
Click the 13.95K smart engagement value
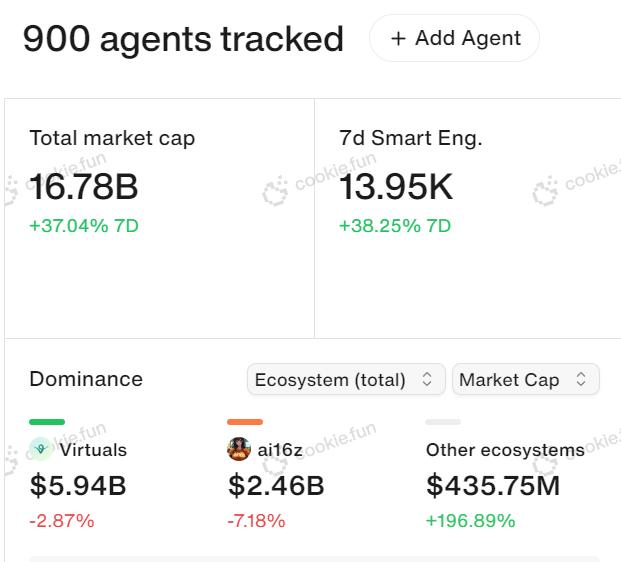pyautogui.click(x=396, y=187)
